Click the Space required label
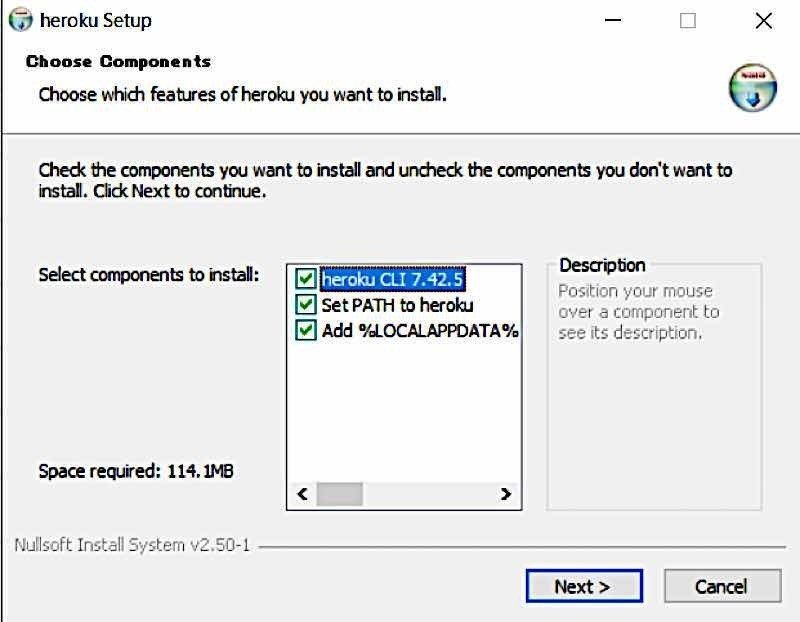This screenshot has width=800, height=622. coord(136,470)
